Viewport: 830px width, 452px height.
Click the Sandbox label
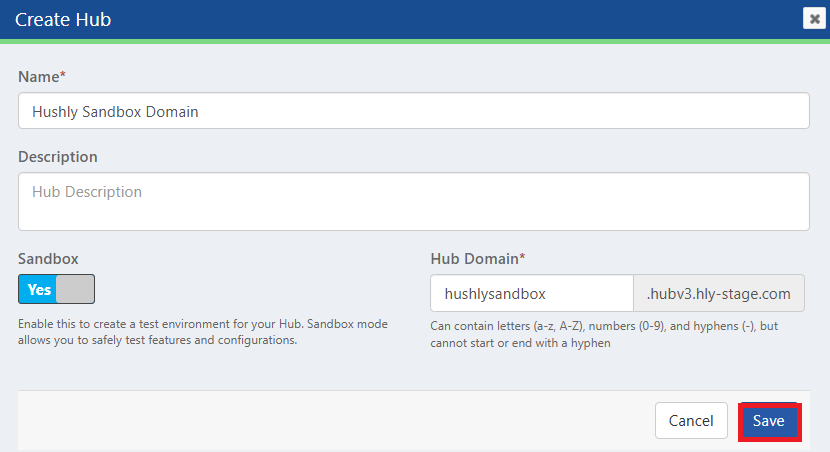point(48,259)
